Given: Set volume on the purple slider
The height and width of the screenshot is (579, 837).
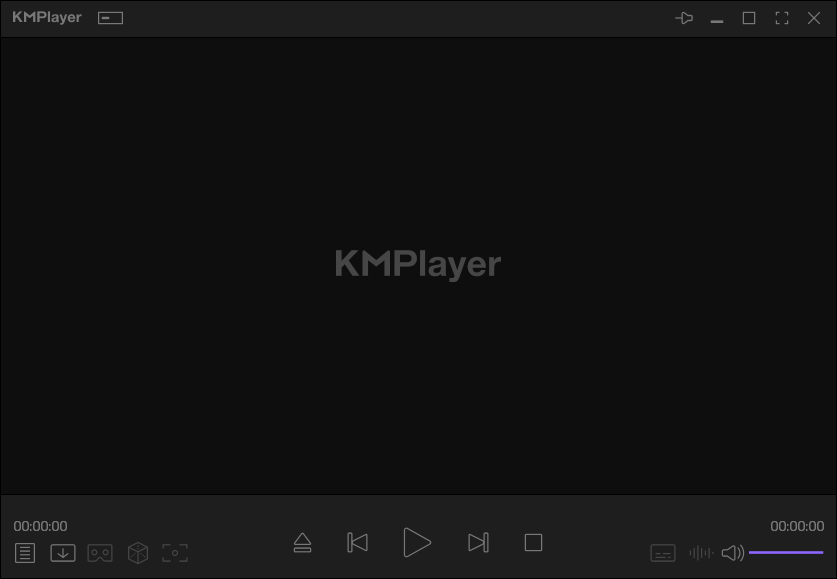Looking at the screenshot, I should tap(786, 552).
